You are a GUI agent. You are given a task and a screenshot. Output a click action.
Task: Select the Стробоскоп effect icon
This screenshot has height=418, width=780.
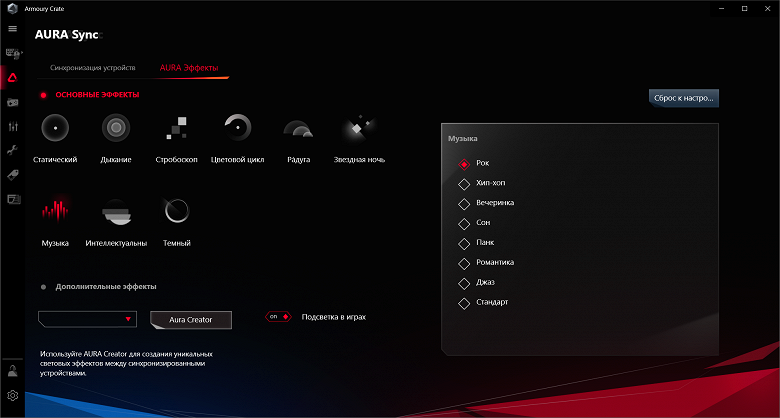click(x=176, y=128)
